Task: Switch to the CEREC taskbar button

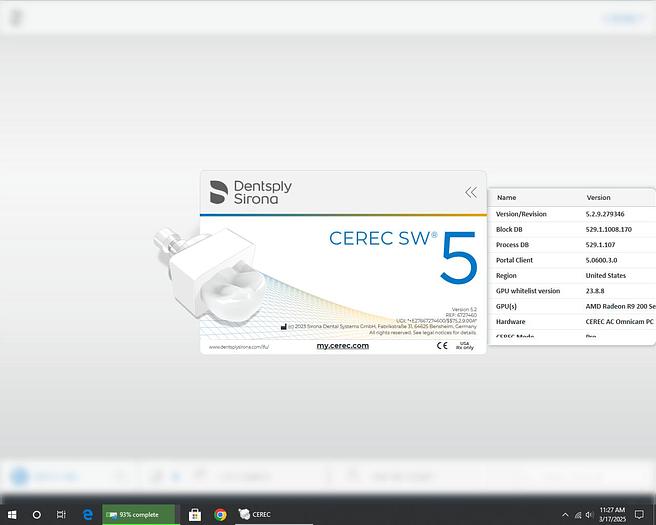Action: click(274, 515)
